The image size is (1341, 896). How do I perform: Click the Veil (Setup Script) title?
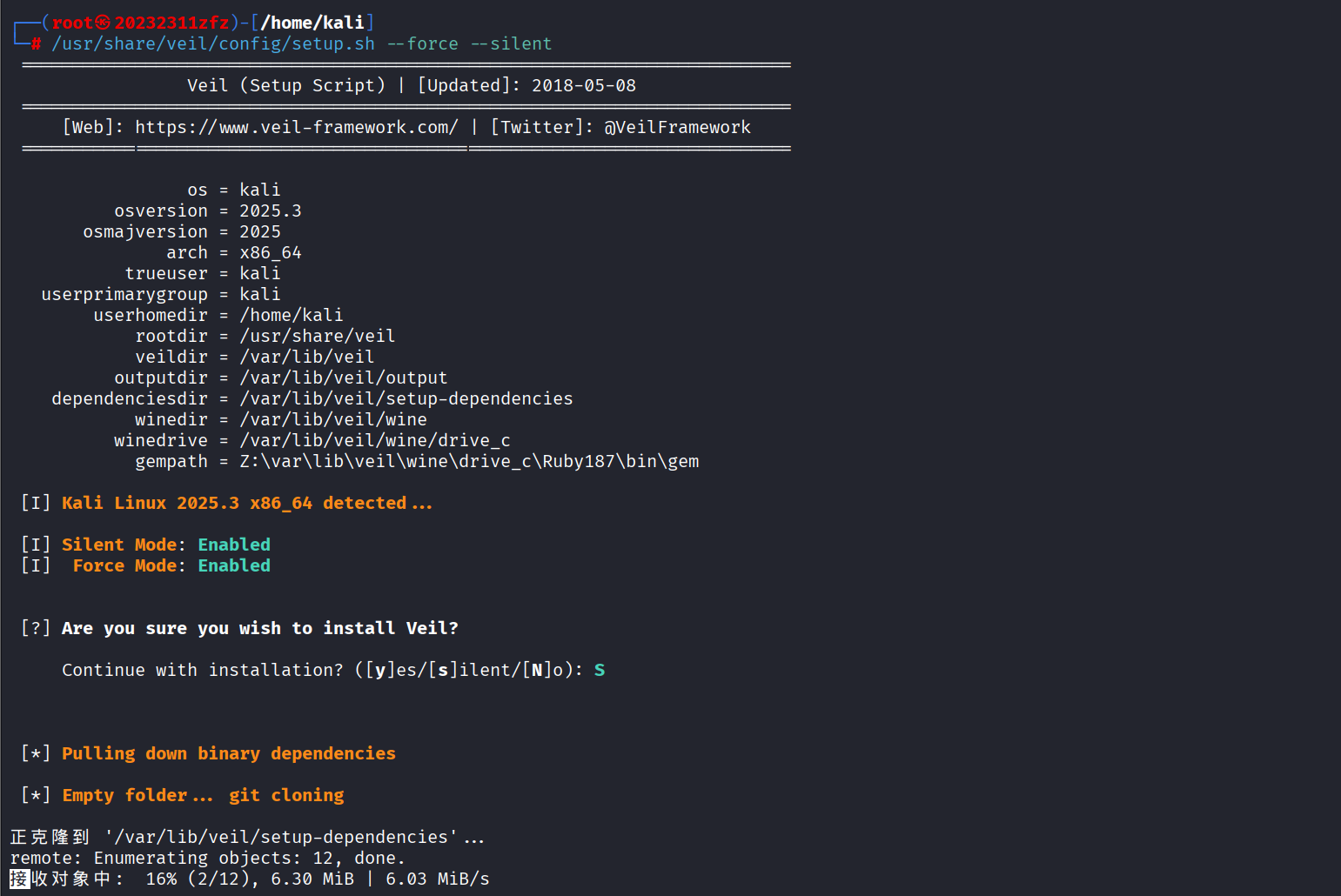[286, 85]
